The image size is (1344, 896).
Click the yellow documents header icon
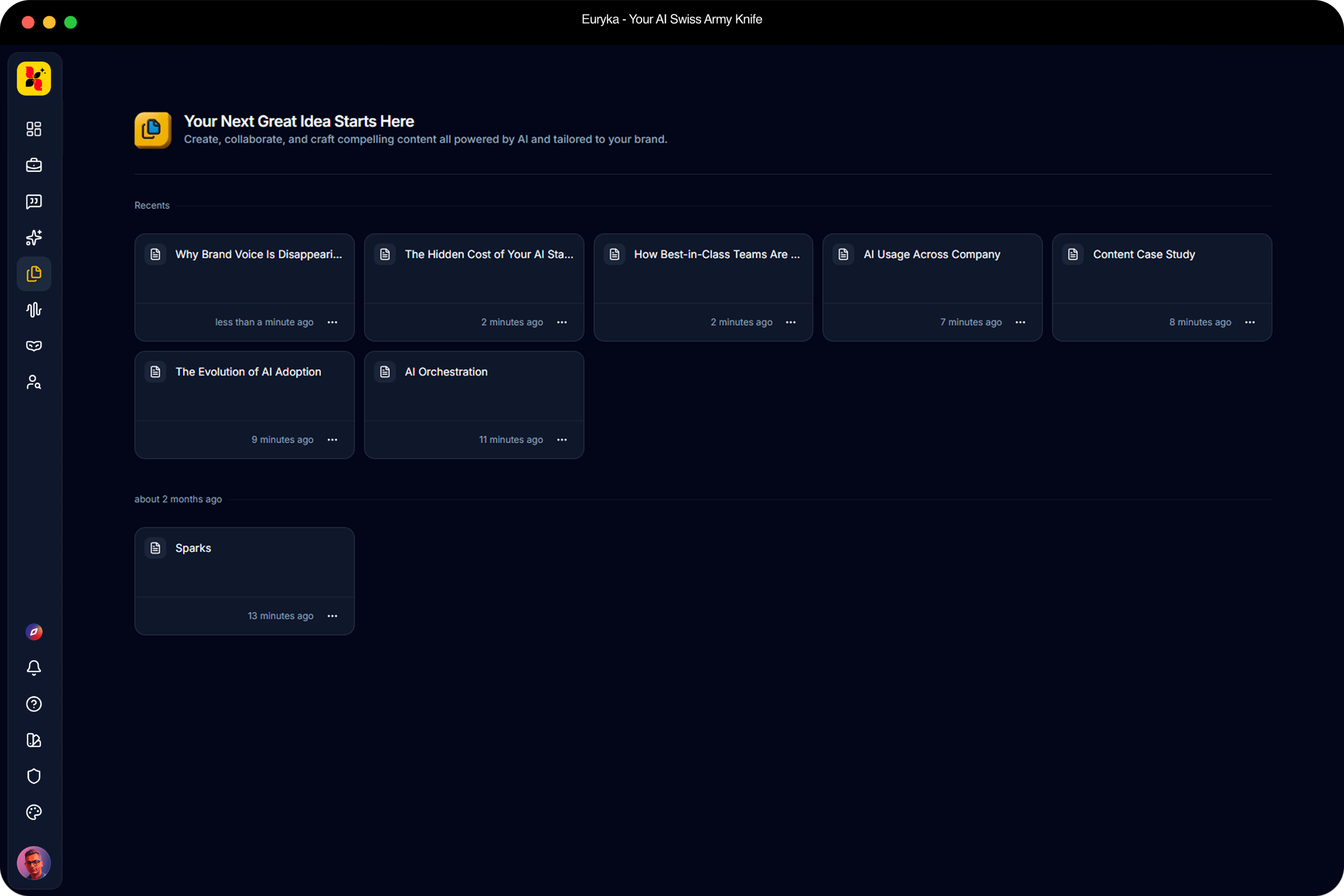pos(152,130)
